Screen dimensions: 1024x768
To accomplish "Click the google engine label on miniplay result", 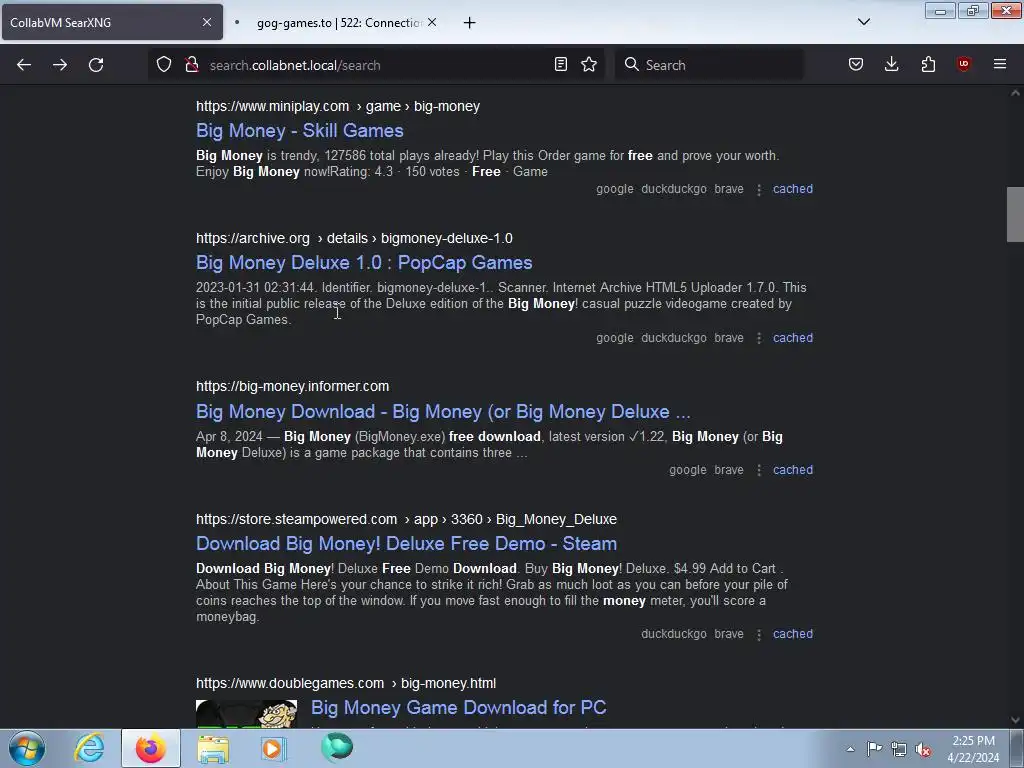I will pyautogui.click(x=615, y=189).
